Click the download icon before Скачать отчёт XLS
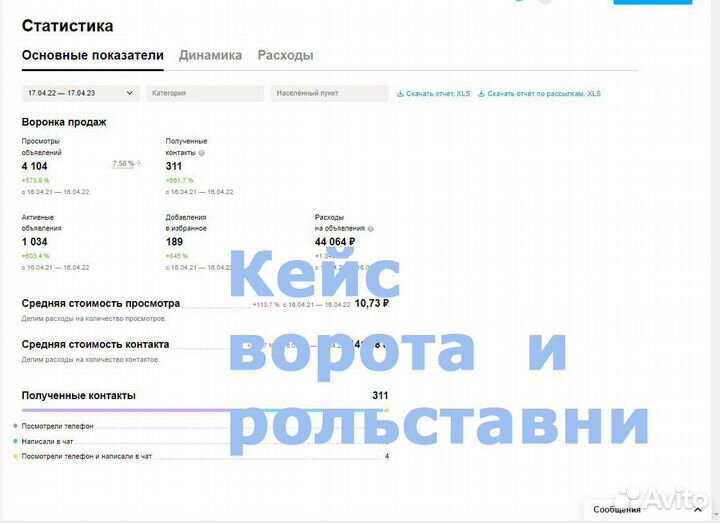Viewport: 720px width, 524px height. tap(400, 94)
